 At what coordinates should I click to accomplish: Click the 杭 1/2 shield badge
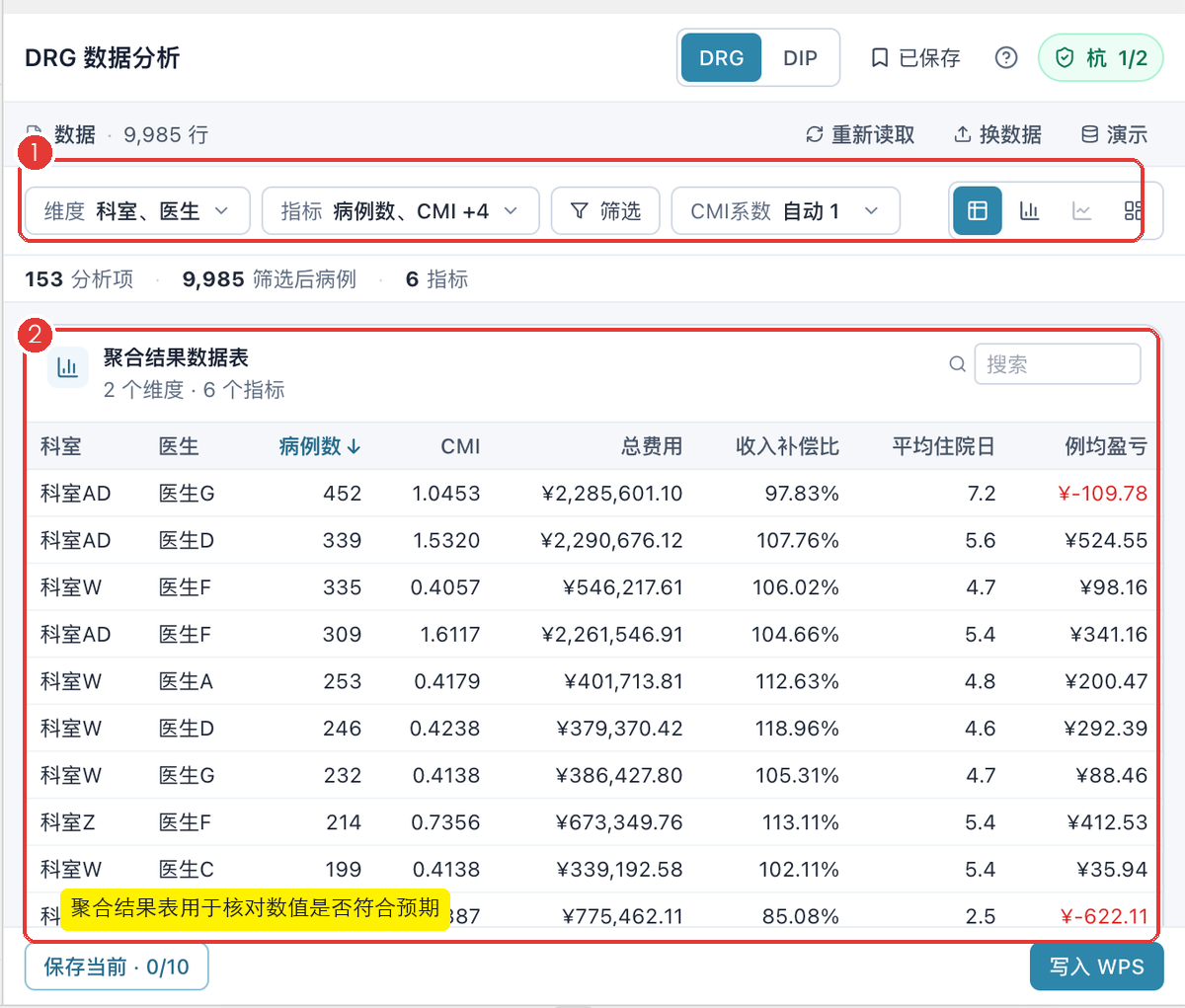pyautogui.click(x=1101, y=58)
